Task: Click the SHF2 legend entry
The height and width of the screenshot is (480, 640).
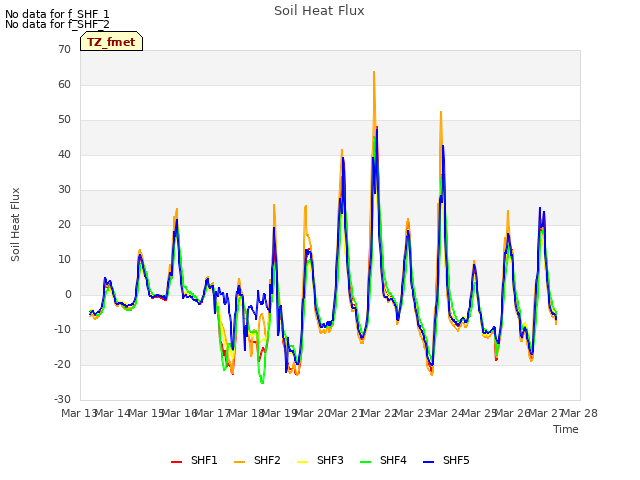Action: [257, 460]
